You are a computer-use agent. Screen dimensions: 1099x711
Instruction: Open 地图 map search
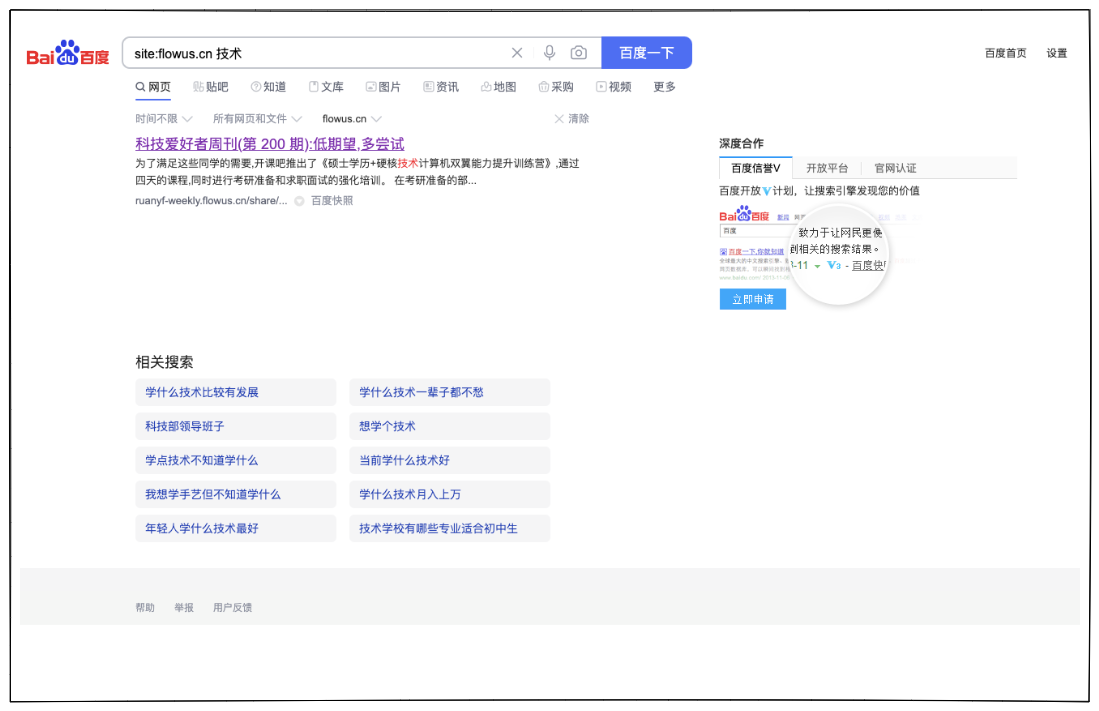coord(499,87)
